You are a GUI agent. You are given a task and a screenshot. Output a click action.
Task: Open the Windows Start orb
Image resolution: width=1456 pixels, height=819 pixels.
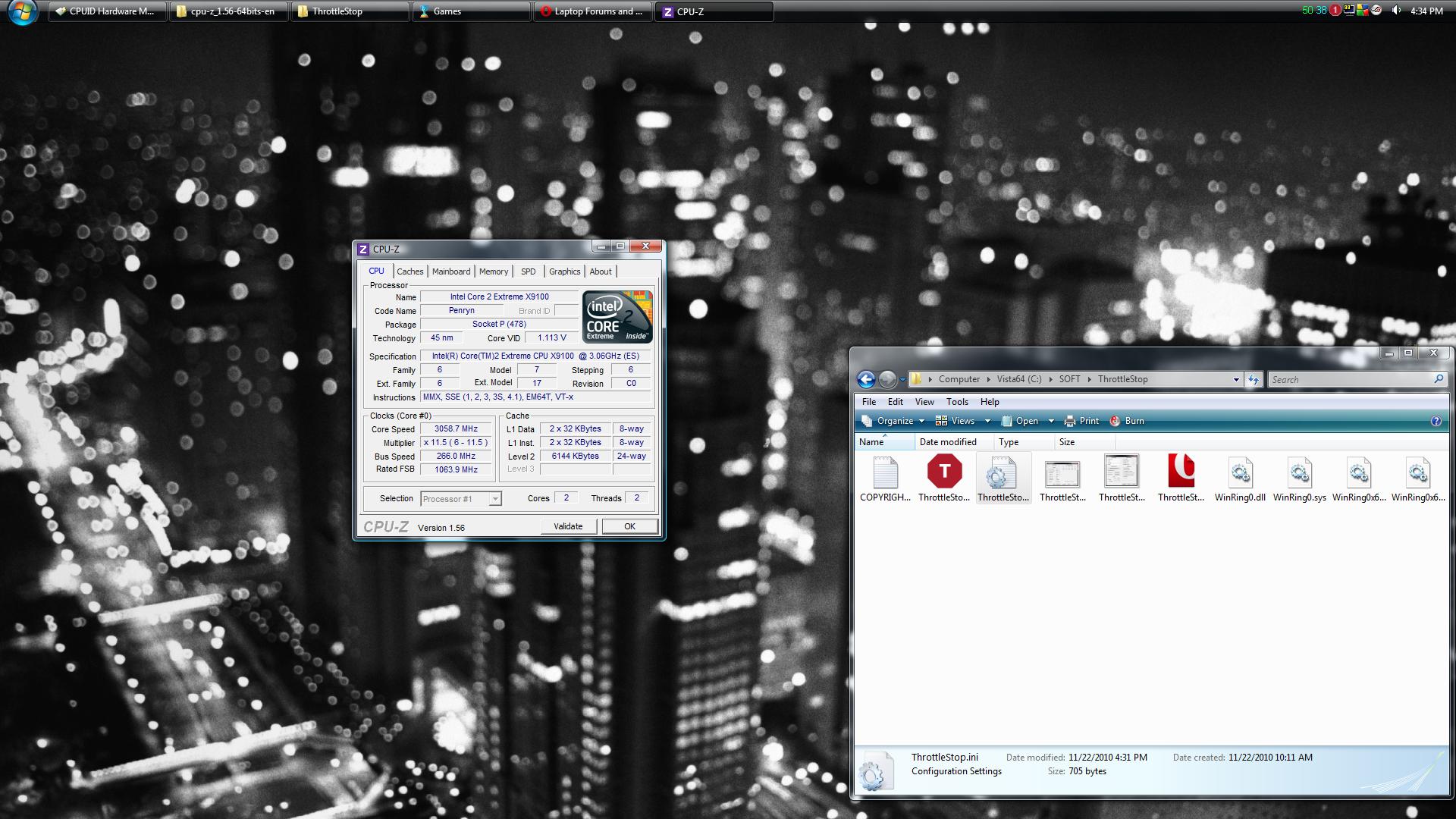click(22, 11)
